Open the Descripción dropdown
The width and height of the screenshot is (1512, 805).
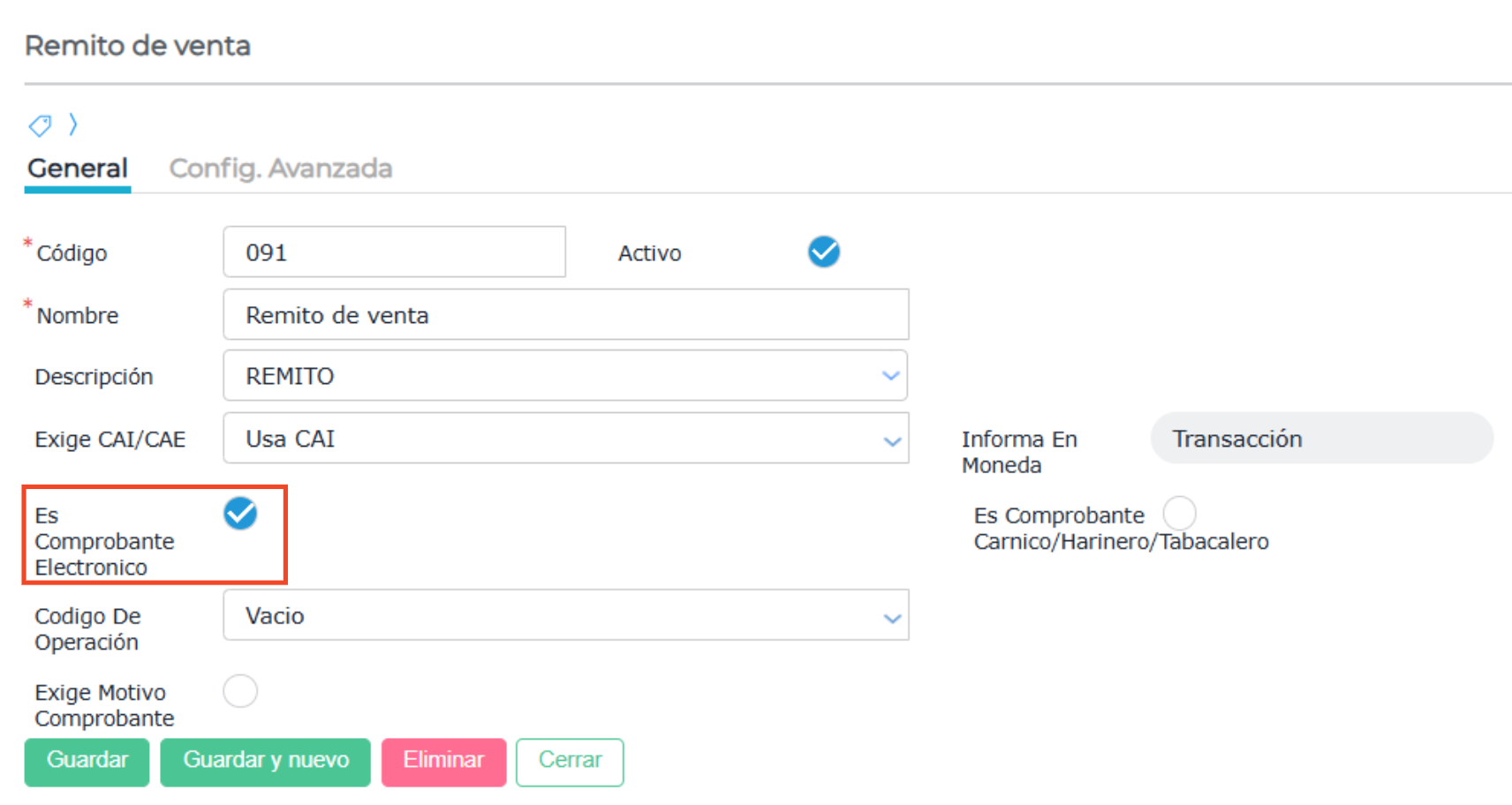click(x=565, y=376)
